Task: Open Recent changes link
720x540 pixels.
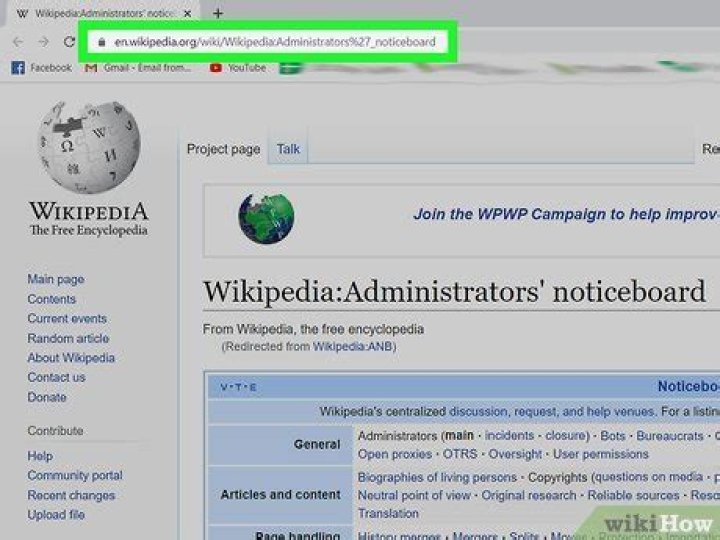Action: 71,495
